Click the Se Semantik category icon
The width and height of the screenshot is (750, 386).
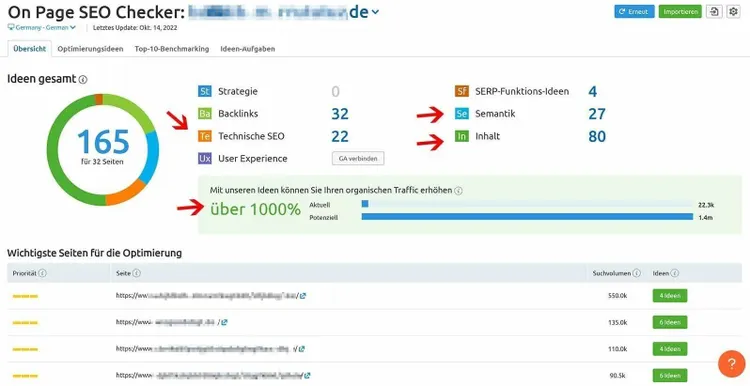coord(462,114)
